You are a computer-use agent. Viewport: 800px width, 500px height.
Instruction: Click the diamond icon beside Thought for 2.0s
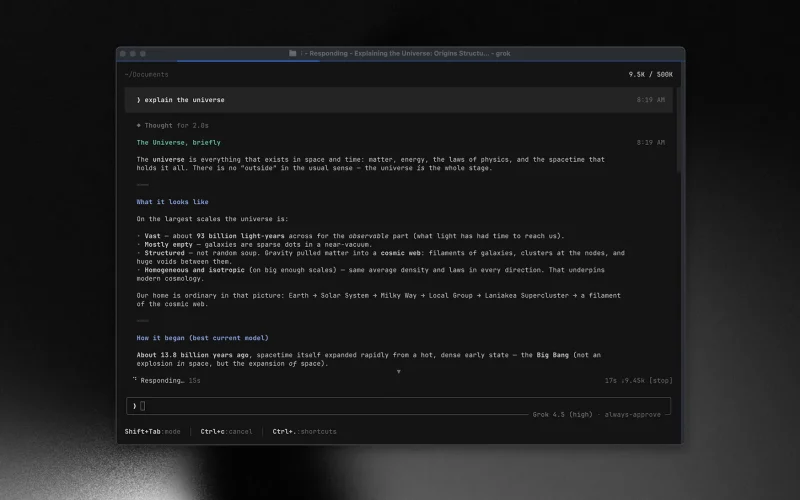(x=138, y=126)
